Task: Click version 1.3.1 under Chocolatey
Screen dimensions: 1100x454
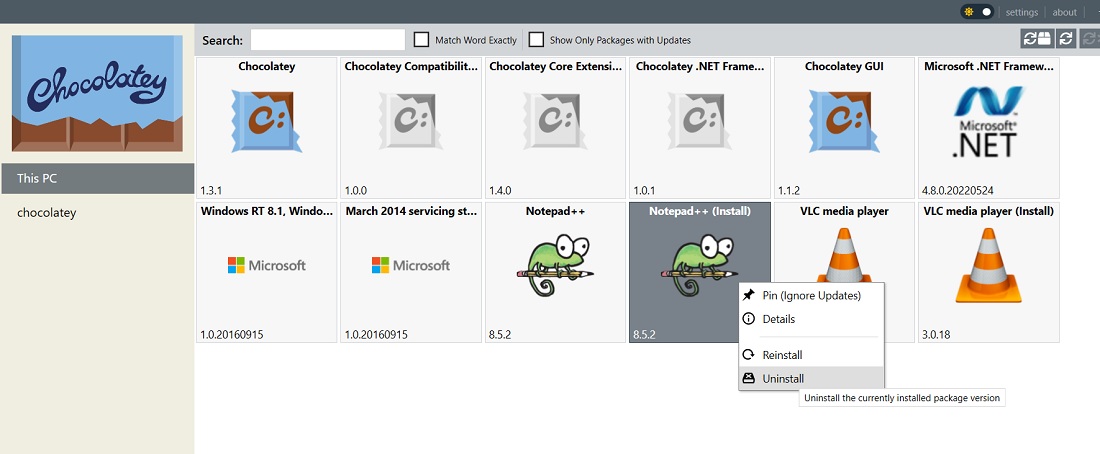Action: [211, 190]
